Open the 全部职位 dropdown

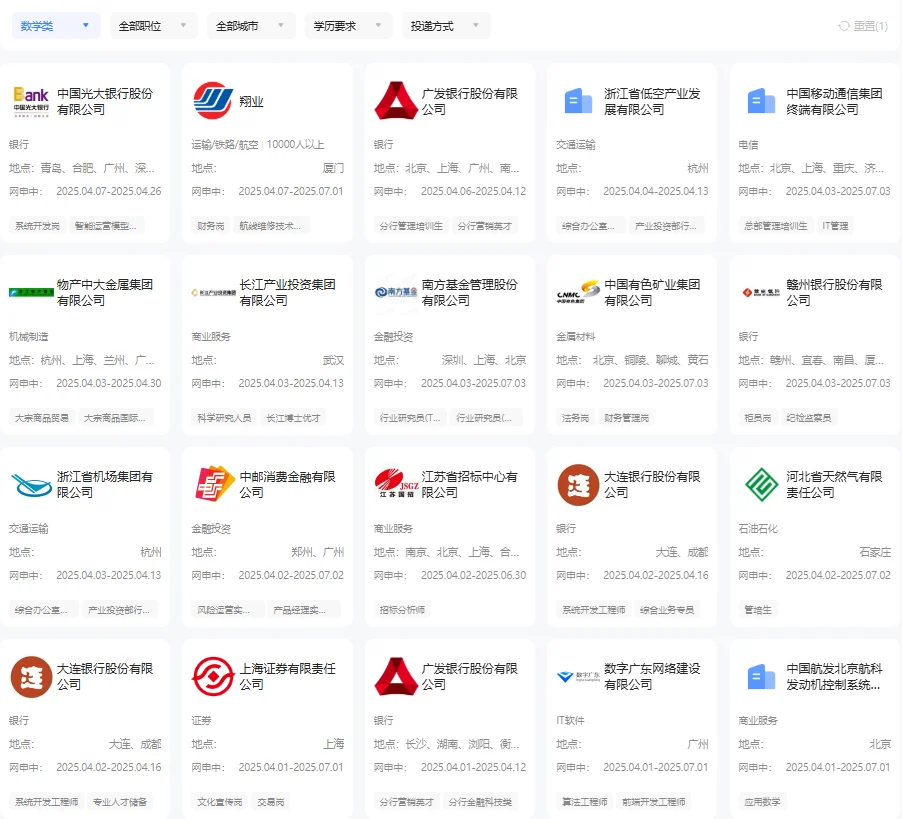(x=154, y=26)
